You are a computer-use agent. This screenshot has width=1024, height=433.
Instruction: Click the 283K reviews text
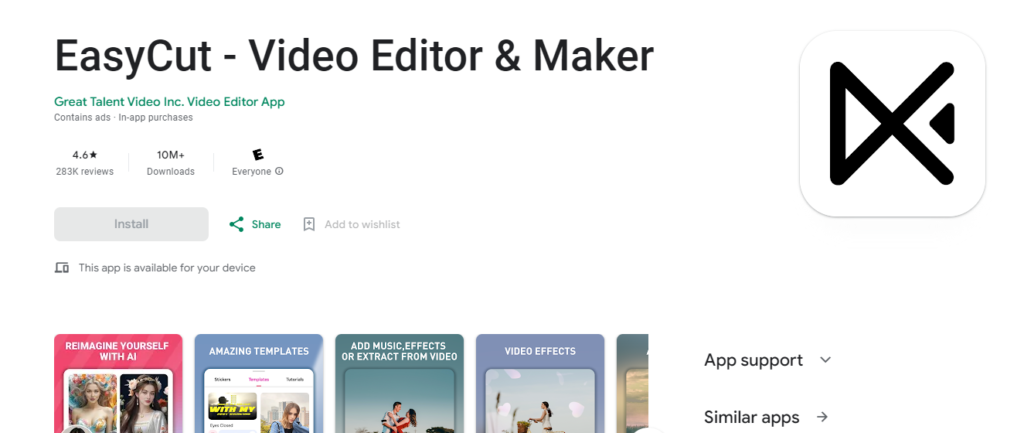[85, 171]
